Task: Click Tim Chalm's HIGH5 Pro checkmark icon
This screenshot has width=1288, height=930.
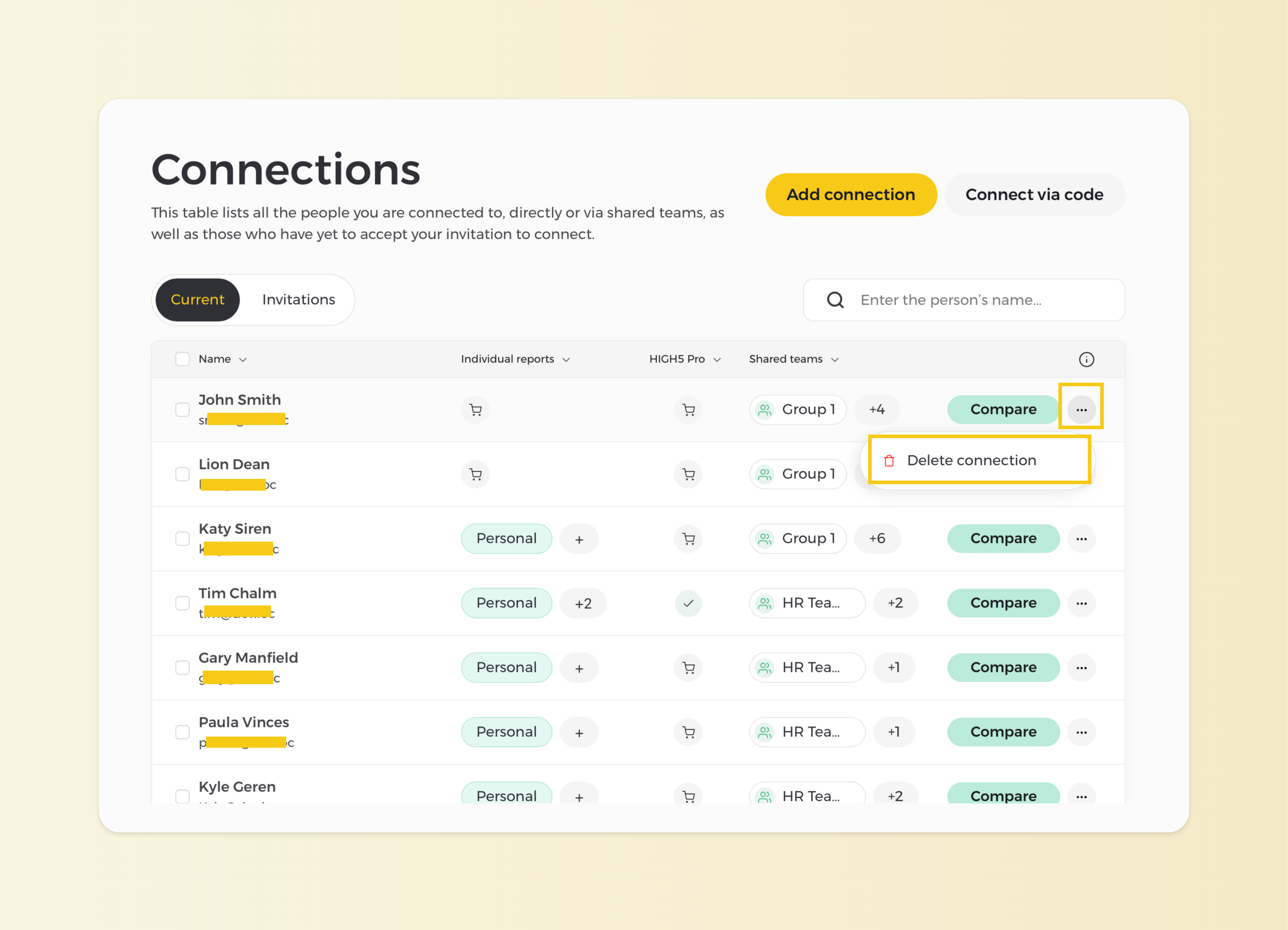Action: coord(688,603)
